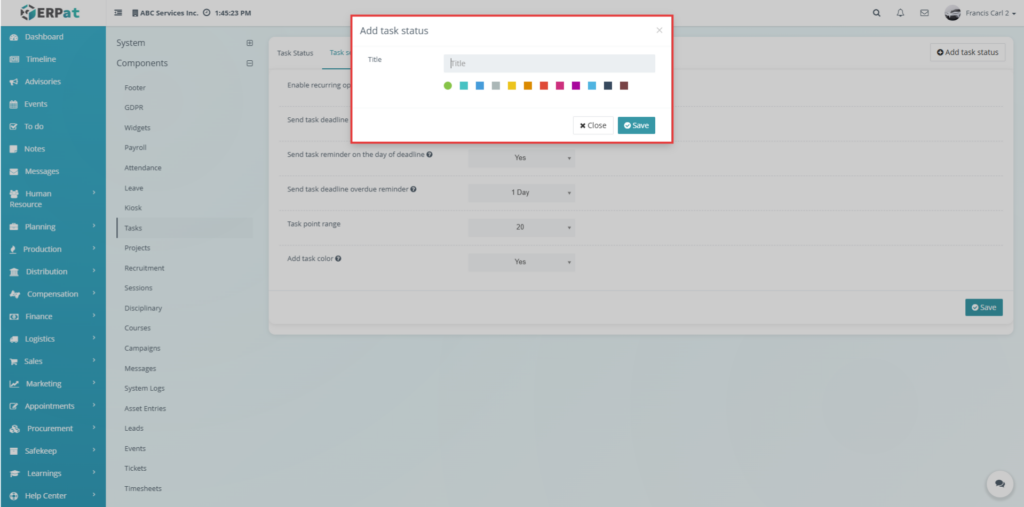Click the Finance money icon
Image resolution: width=1024 pixels, height=507 pixels.
[x=14, y=317]
